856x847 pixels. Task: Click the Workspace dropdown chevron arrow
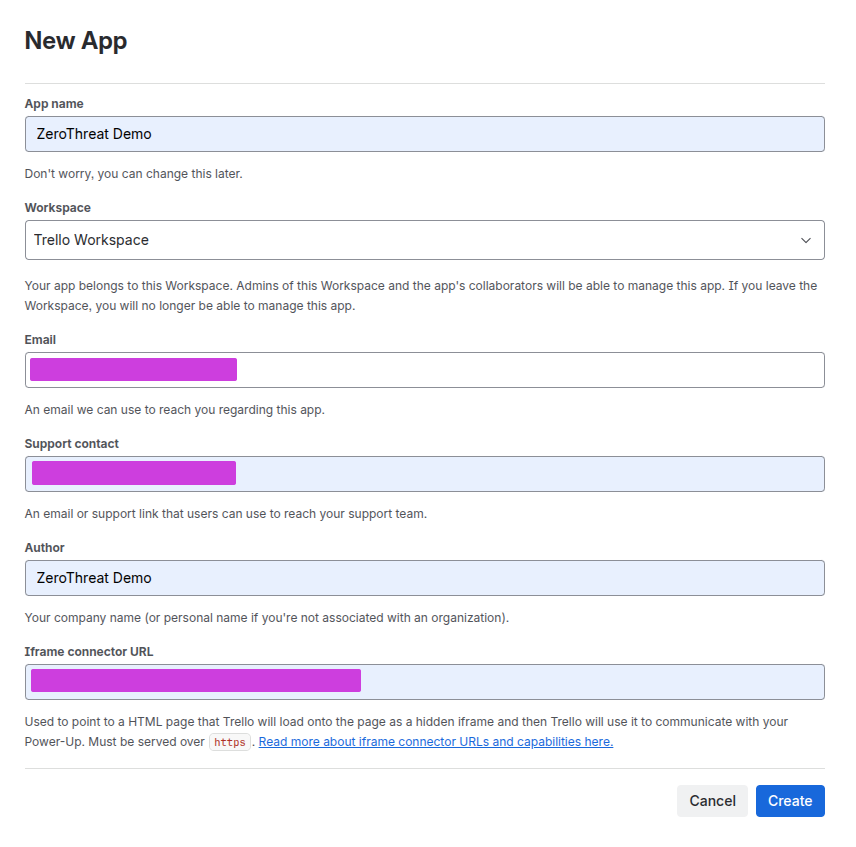tap(805, 240)
